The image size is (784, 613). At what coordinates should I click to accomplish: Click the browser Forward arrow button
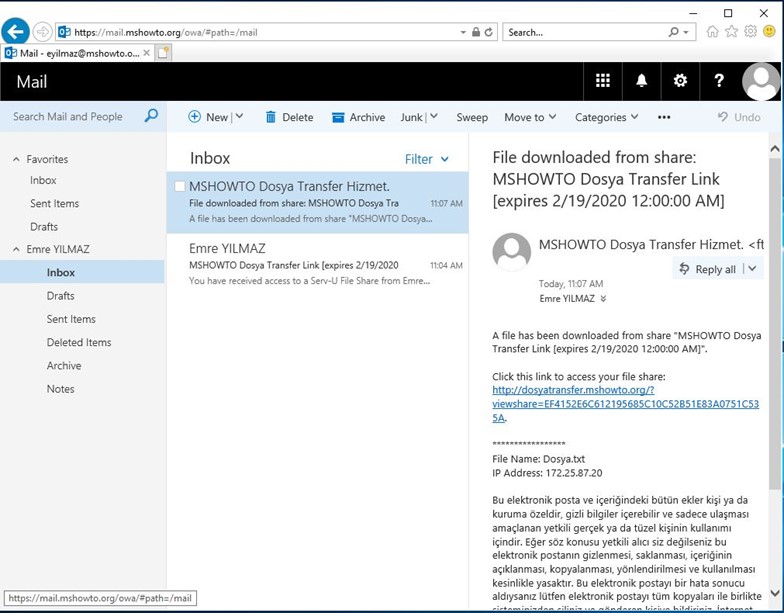click(42, 32)
